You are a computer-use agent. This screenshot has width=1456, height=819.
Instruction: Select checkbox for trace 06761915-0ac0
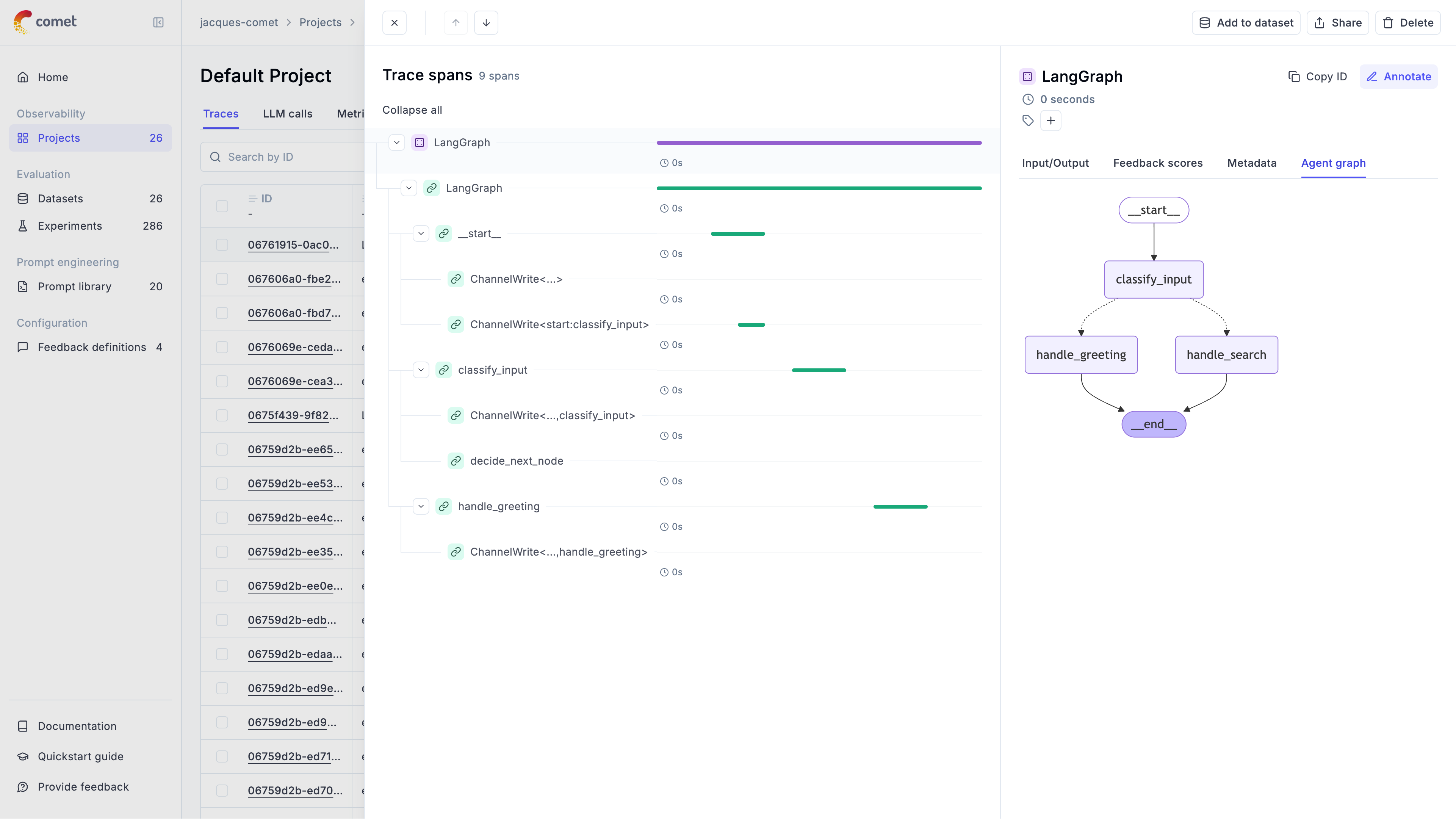[x=222, y=245]
